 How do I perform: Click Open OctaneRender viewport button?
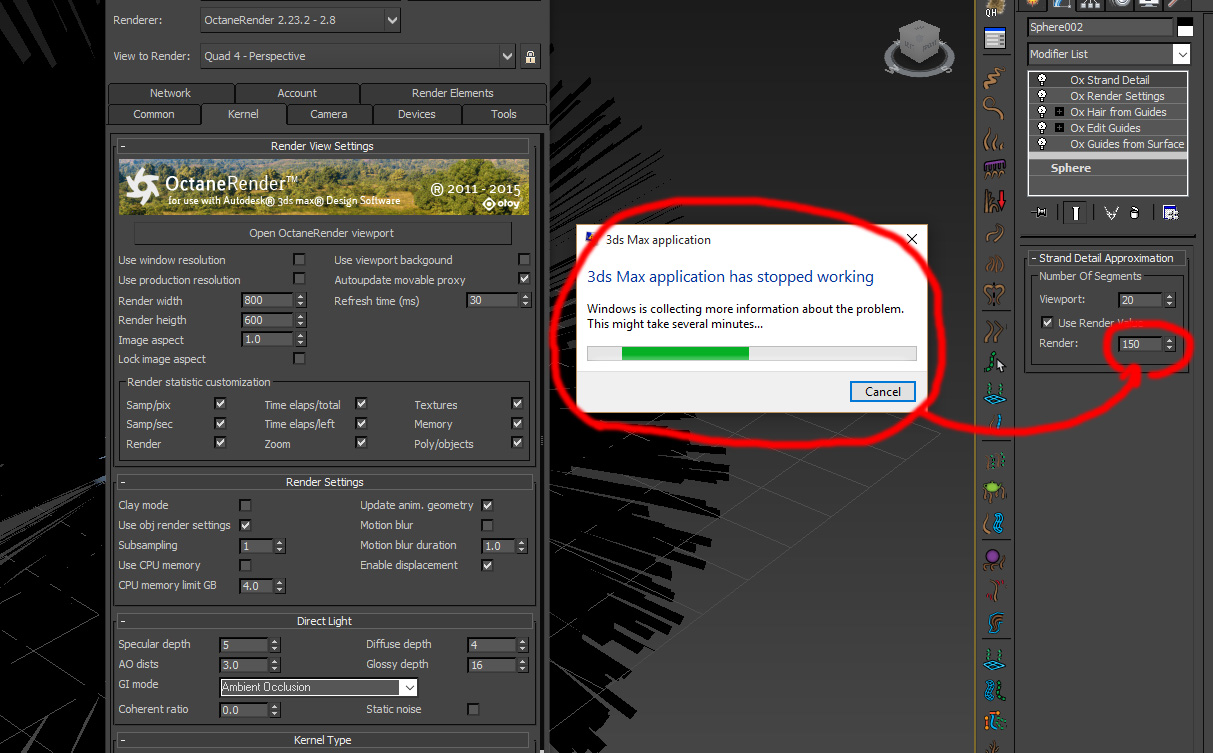(x=321, y=233)
